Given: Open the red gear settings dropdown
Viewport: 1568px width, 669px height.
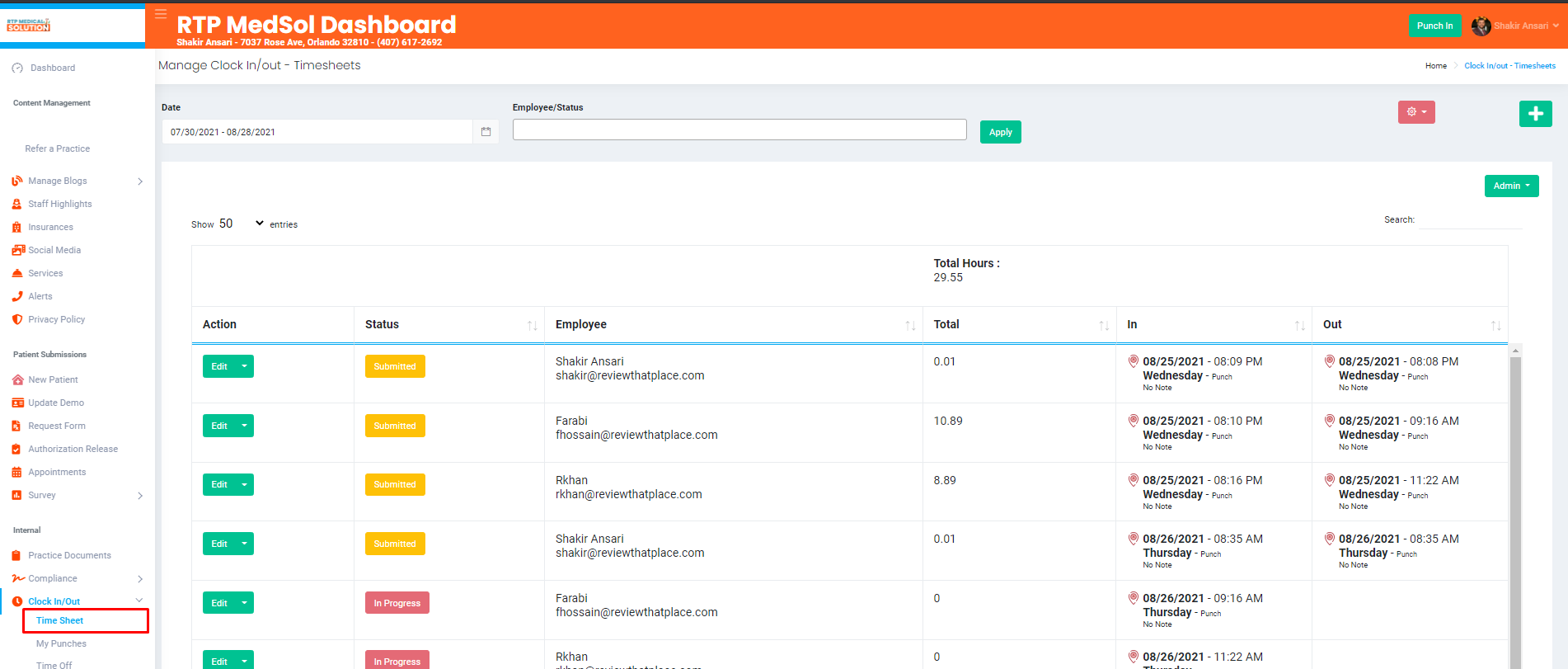Looking at the screenshot, I should coord(1416,112).
